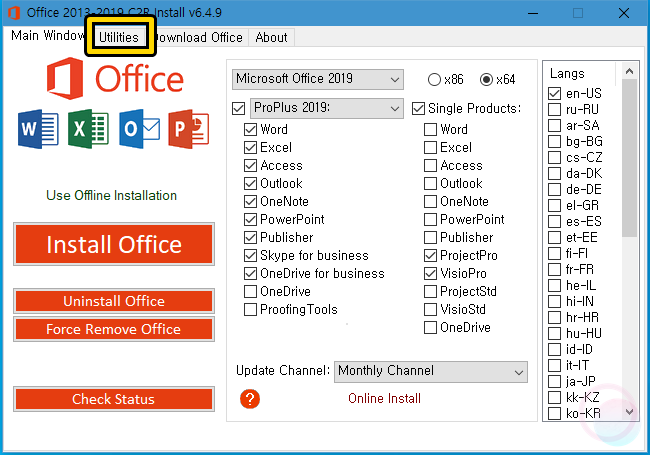
Task: Check the it-IT language
Action: coord(555,365)
